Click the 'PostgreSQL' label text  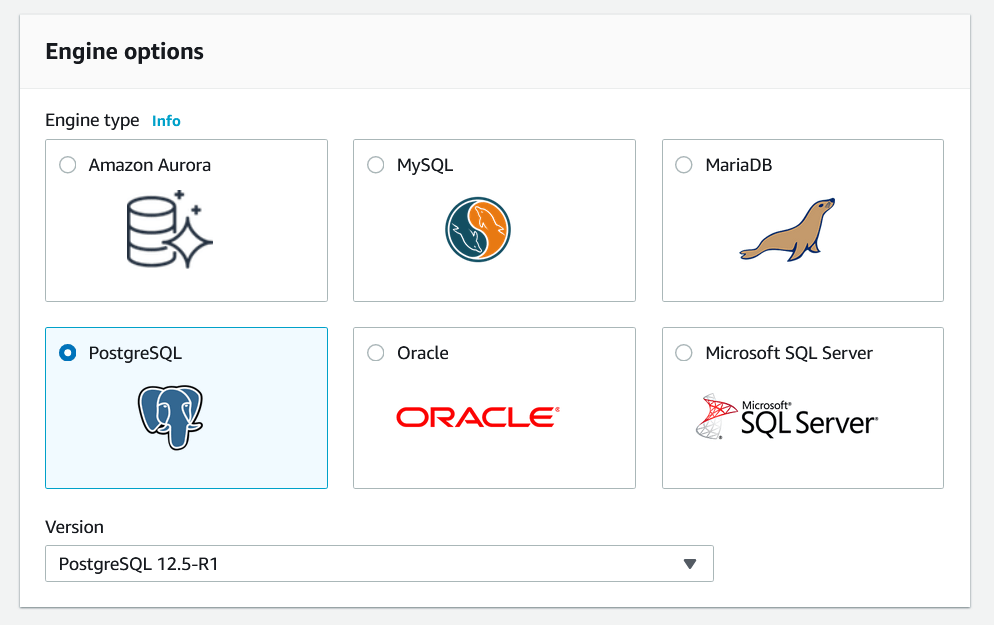pyautogui.click(x=135, y=353)
